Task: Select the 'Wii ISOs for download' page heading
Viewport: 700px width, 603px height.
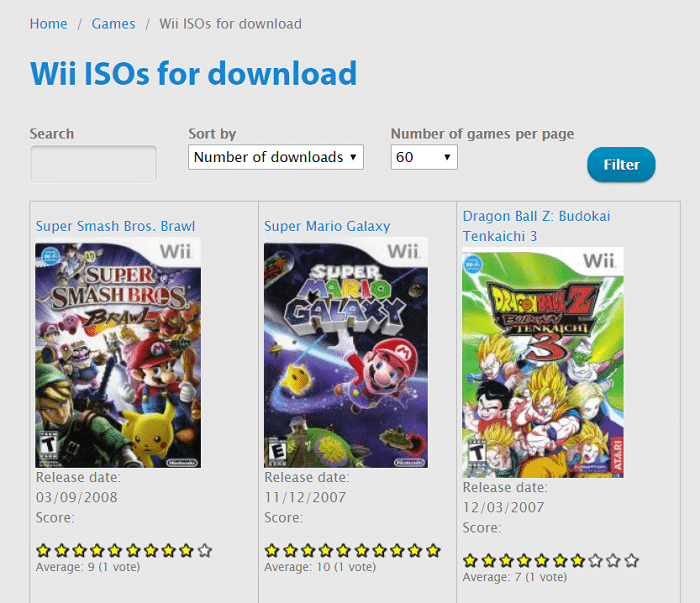Action: [x=193, y=74]
